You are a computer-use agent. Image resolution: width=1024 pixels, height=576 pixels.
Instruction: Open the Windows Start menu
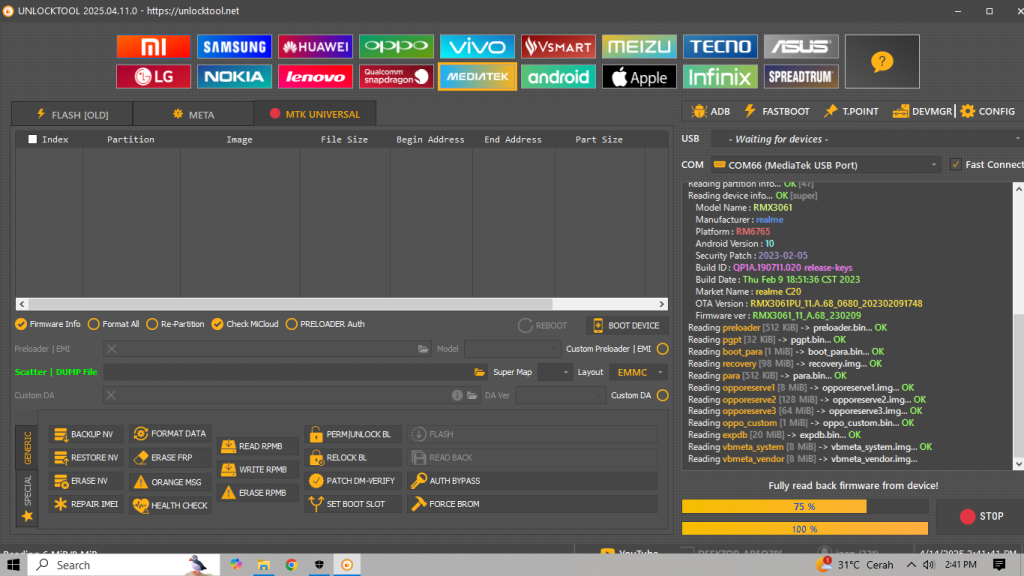click(13, 565)
